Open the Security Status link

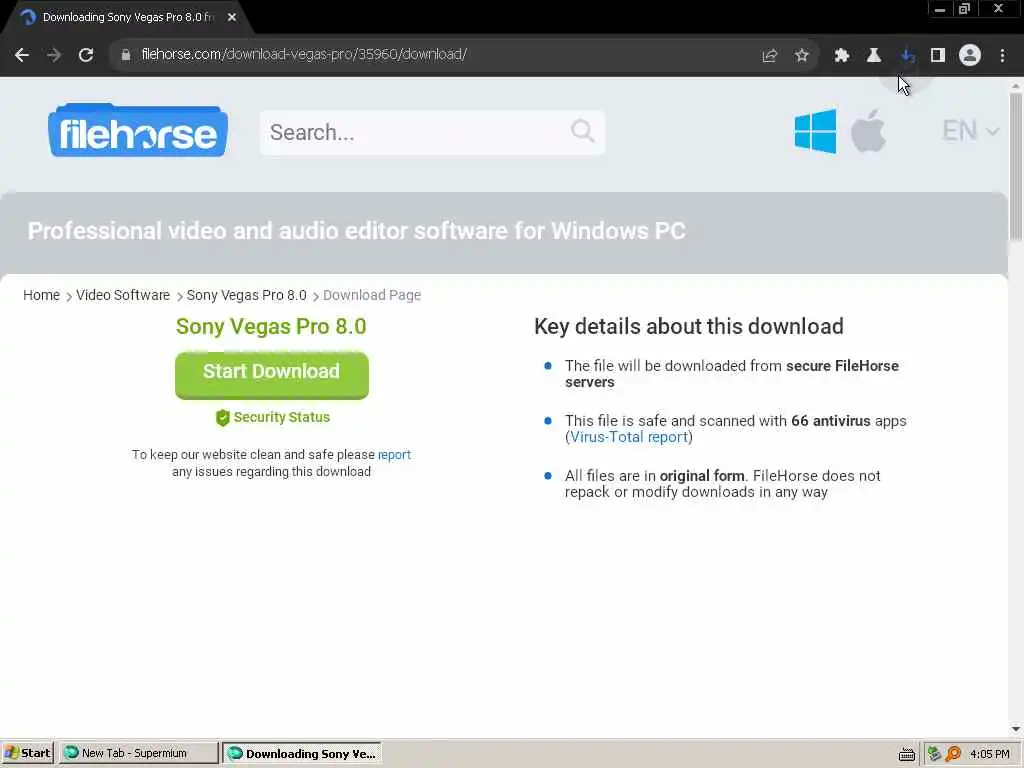281,417
